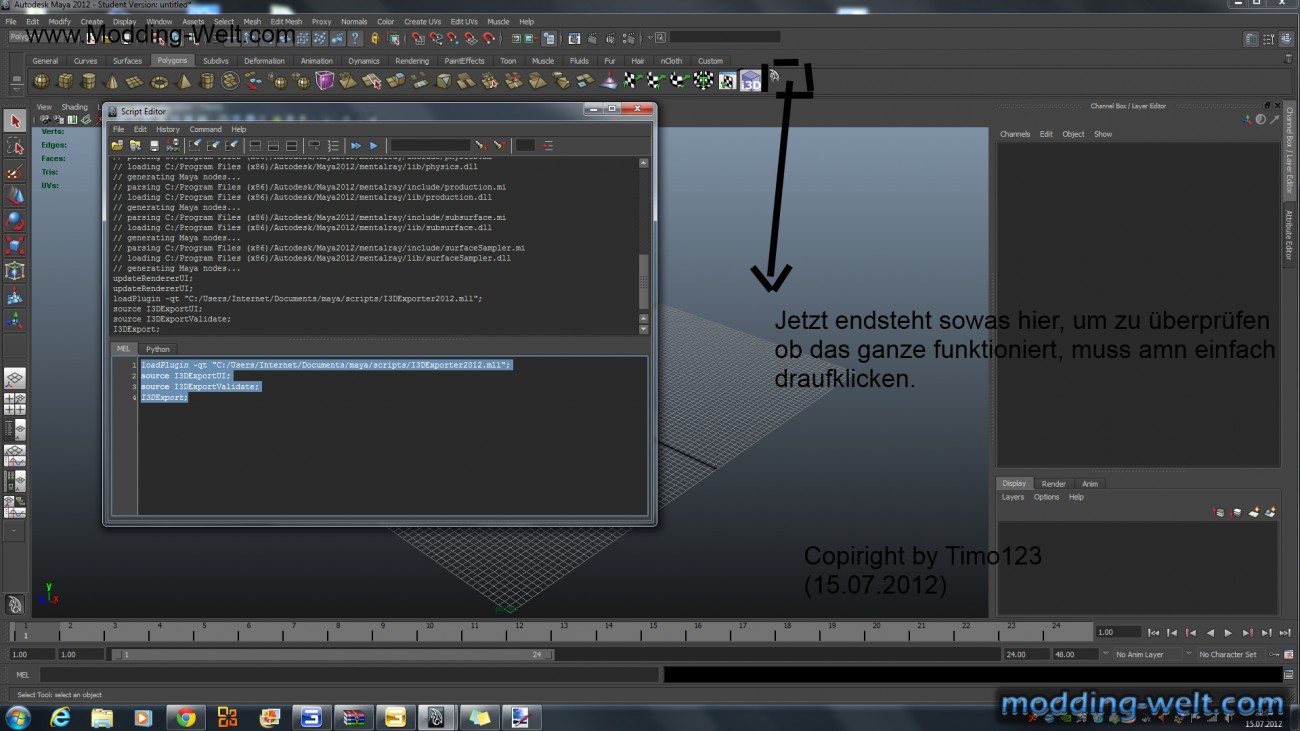Click Show Input only layout icon
This screenshot has width=1300, height=731.
pos(273,146)
